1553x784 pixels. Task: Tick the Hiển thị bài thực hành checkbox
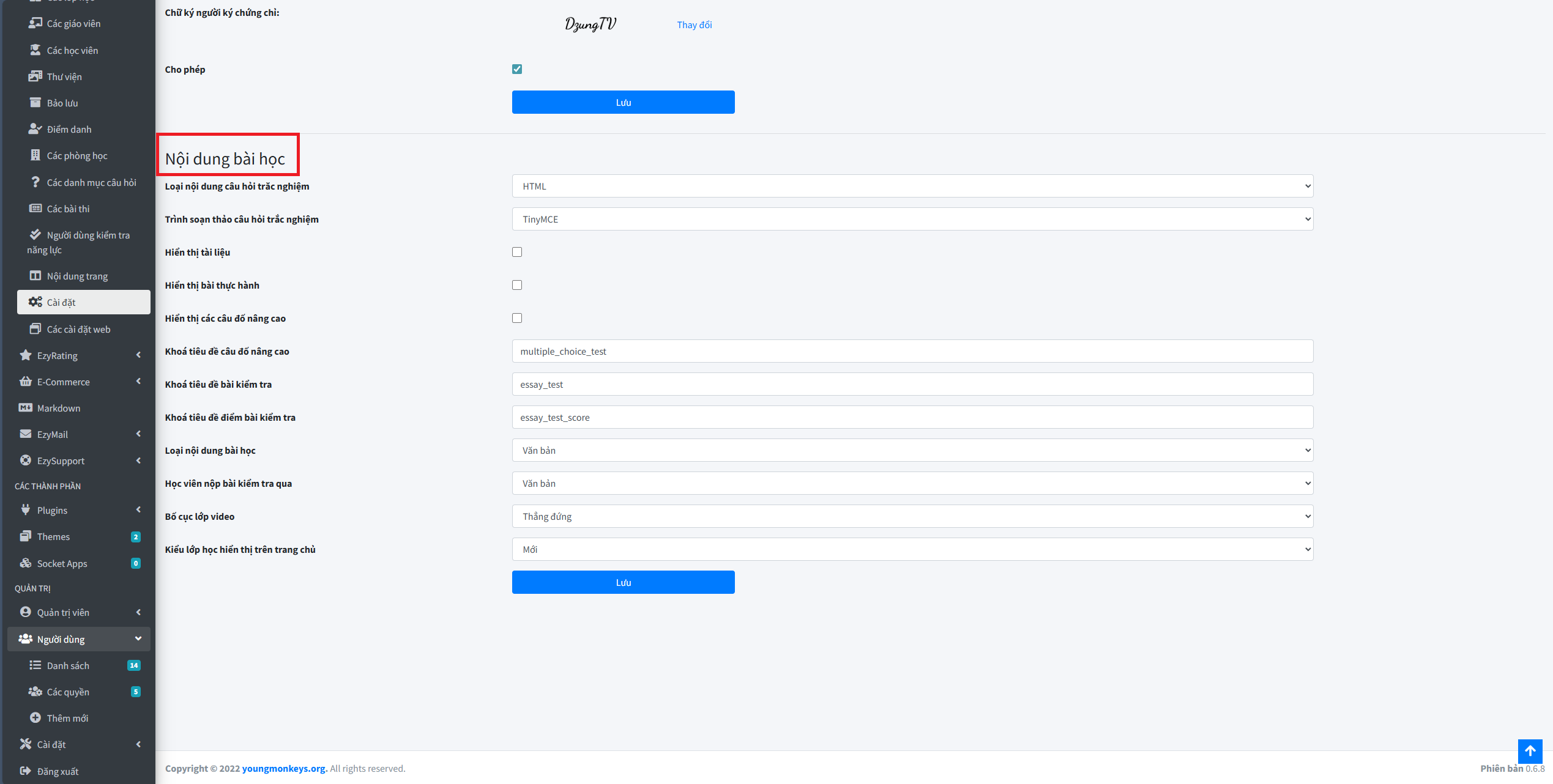click(517, 285)
